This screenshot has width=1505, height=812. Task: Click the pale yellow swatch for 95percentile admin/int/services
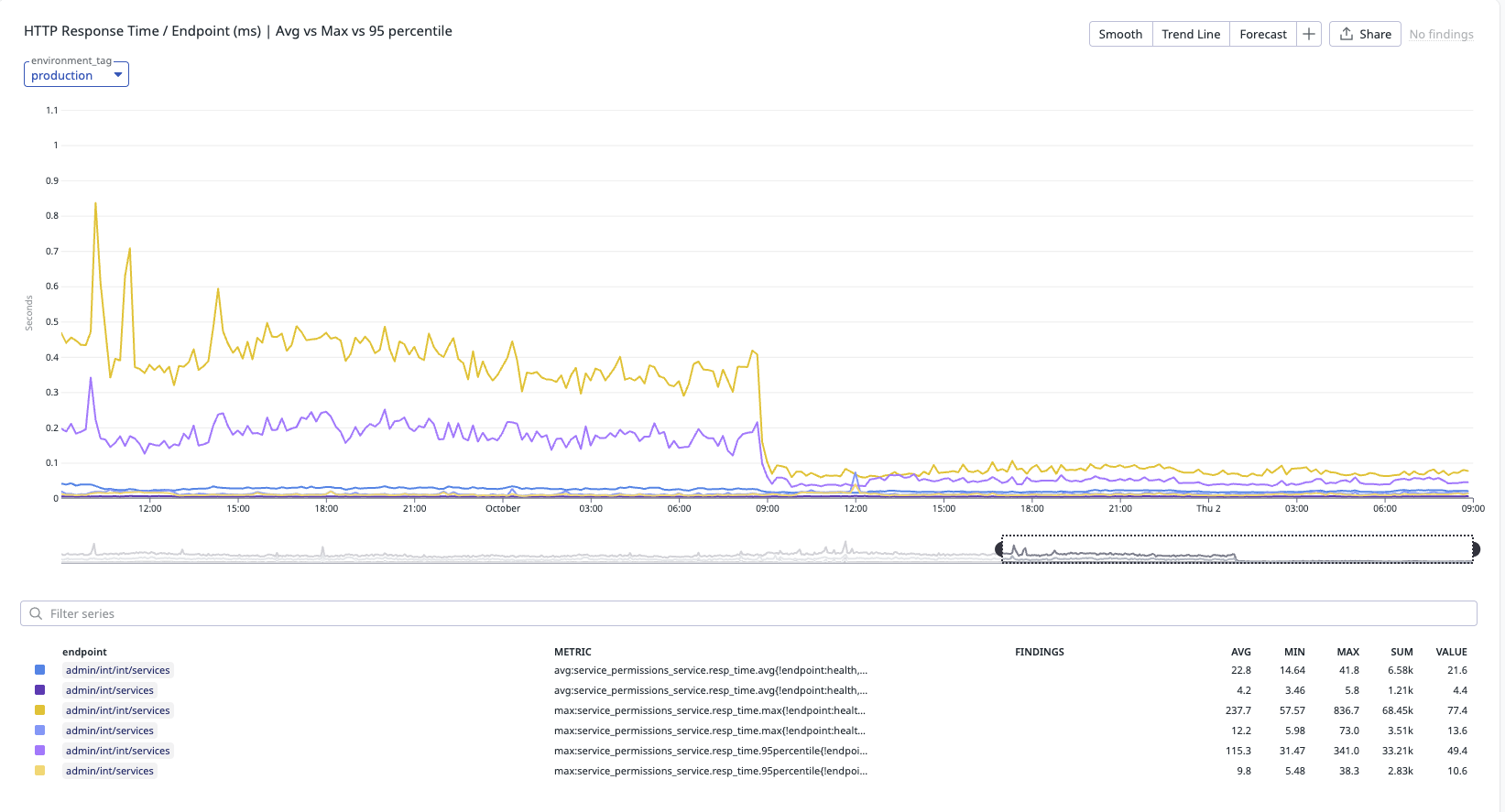pos(40,771)
